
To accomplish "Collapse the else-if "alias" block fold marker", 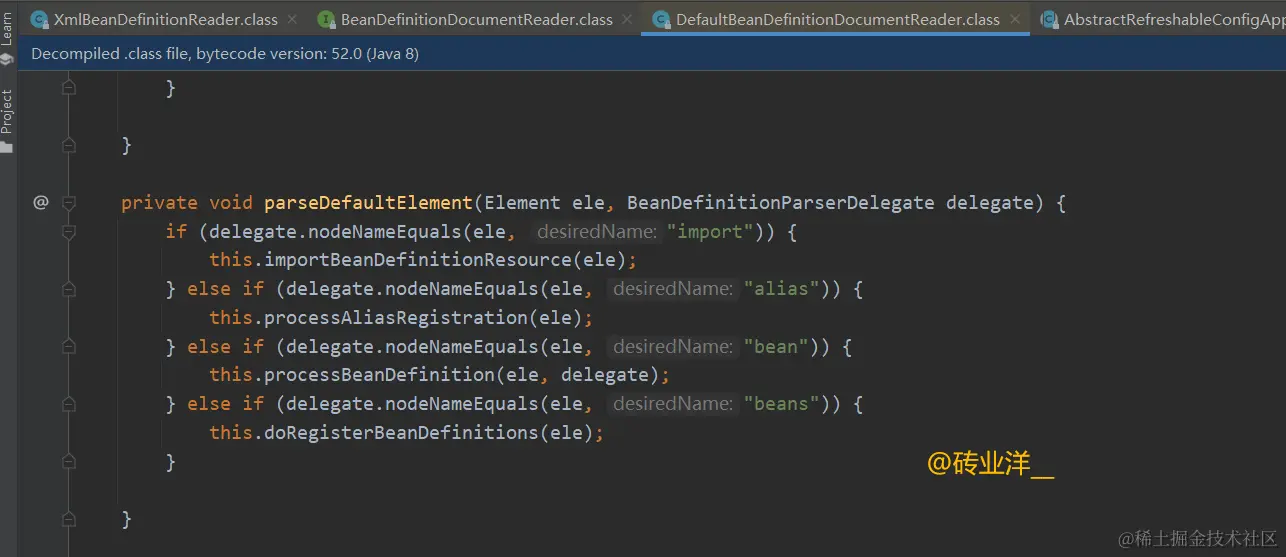I will [69, 289].
